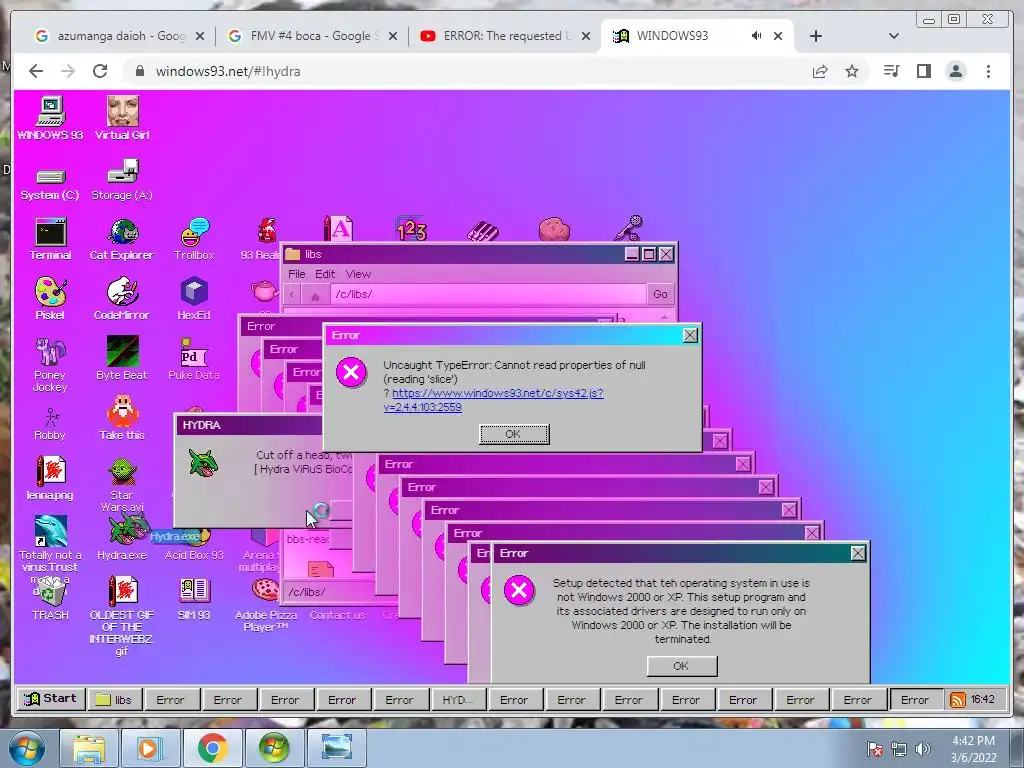Open the Adobe Pizza Player icon
This screenshot has height=768, width=1024.
(266, 605)
